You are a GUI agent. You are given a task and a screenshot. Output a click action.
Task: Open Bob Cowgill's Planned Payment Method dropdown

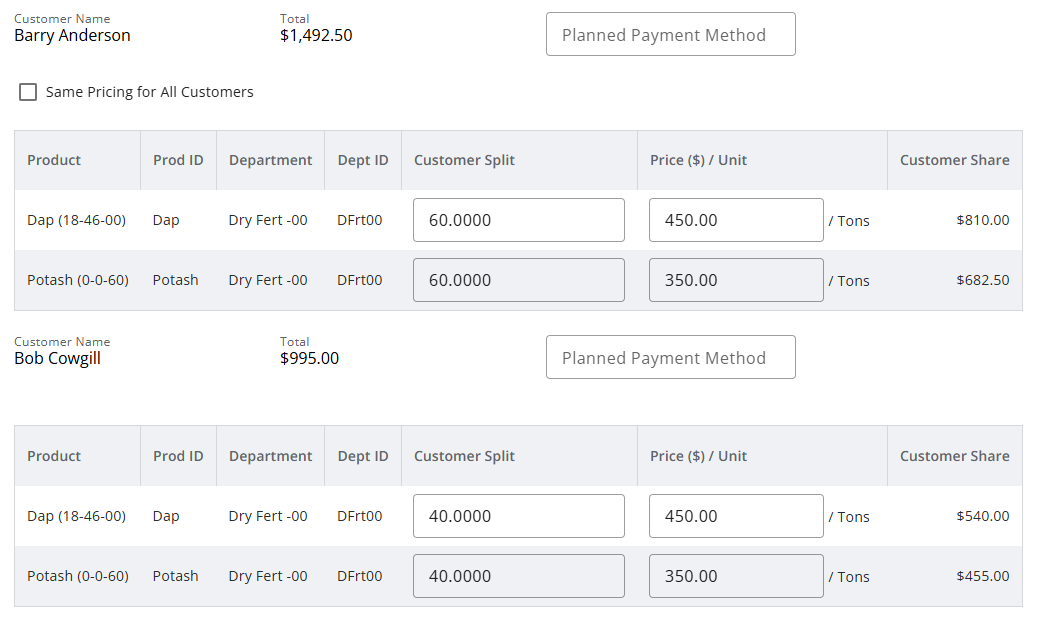pyautogui.click(x=670, y=358)
